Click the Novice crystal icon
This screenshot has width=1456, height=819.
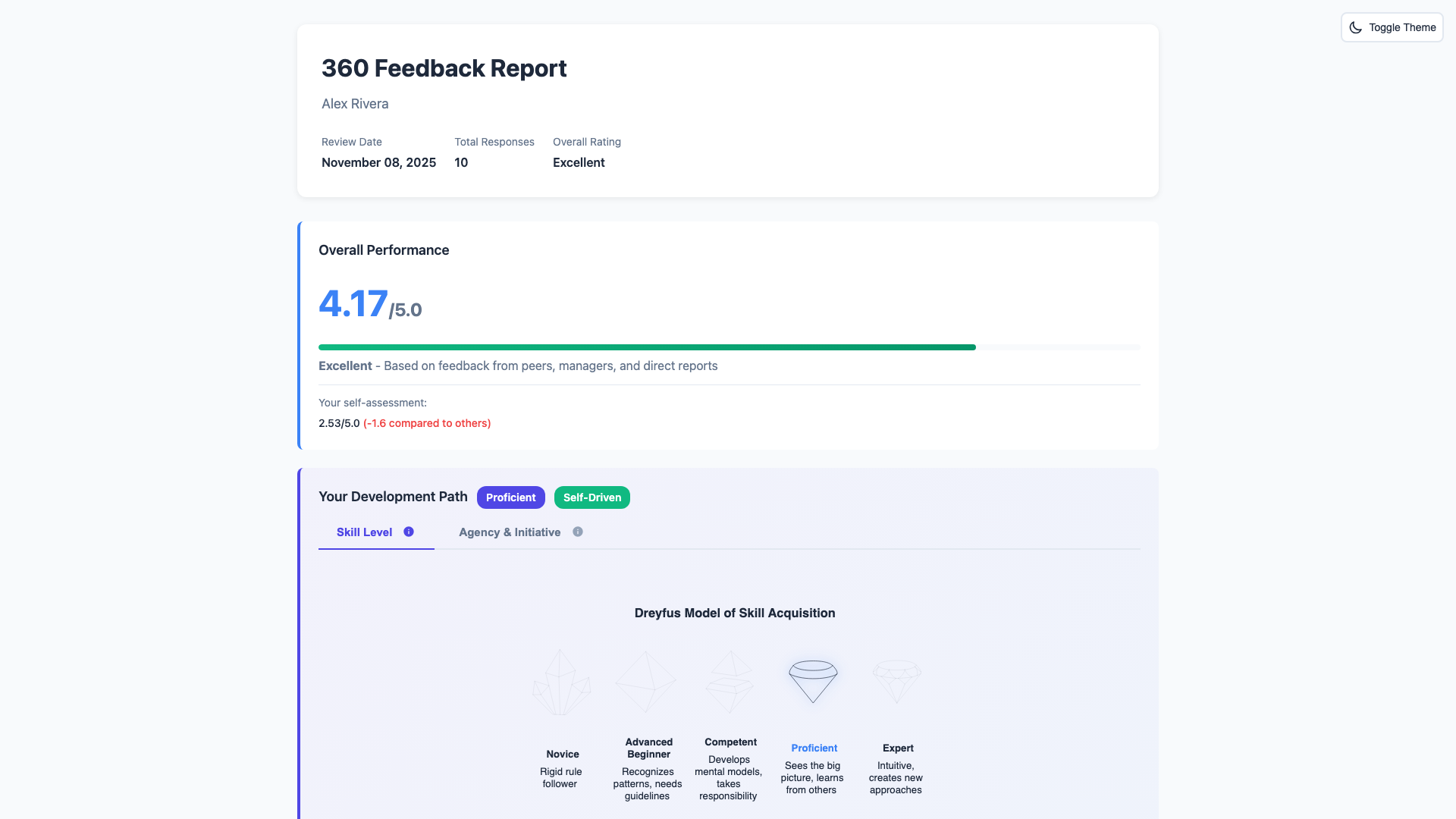(562, 681)
